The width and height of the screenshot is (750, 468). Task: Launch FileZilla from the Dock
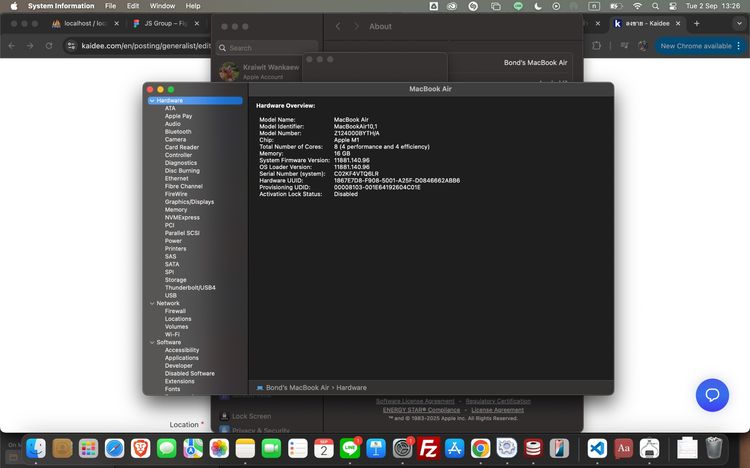pyautogui.click(x=428, y=448)
